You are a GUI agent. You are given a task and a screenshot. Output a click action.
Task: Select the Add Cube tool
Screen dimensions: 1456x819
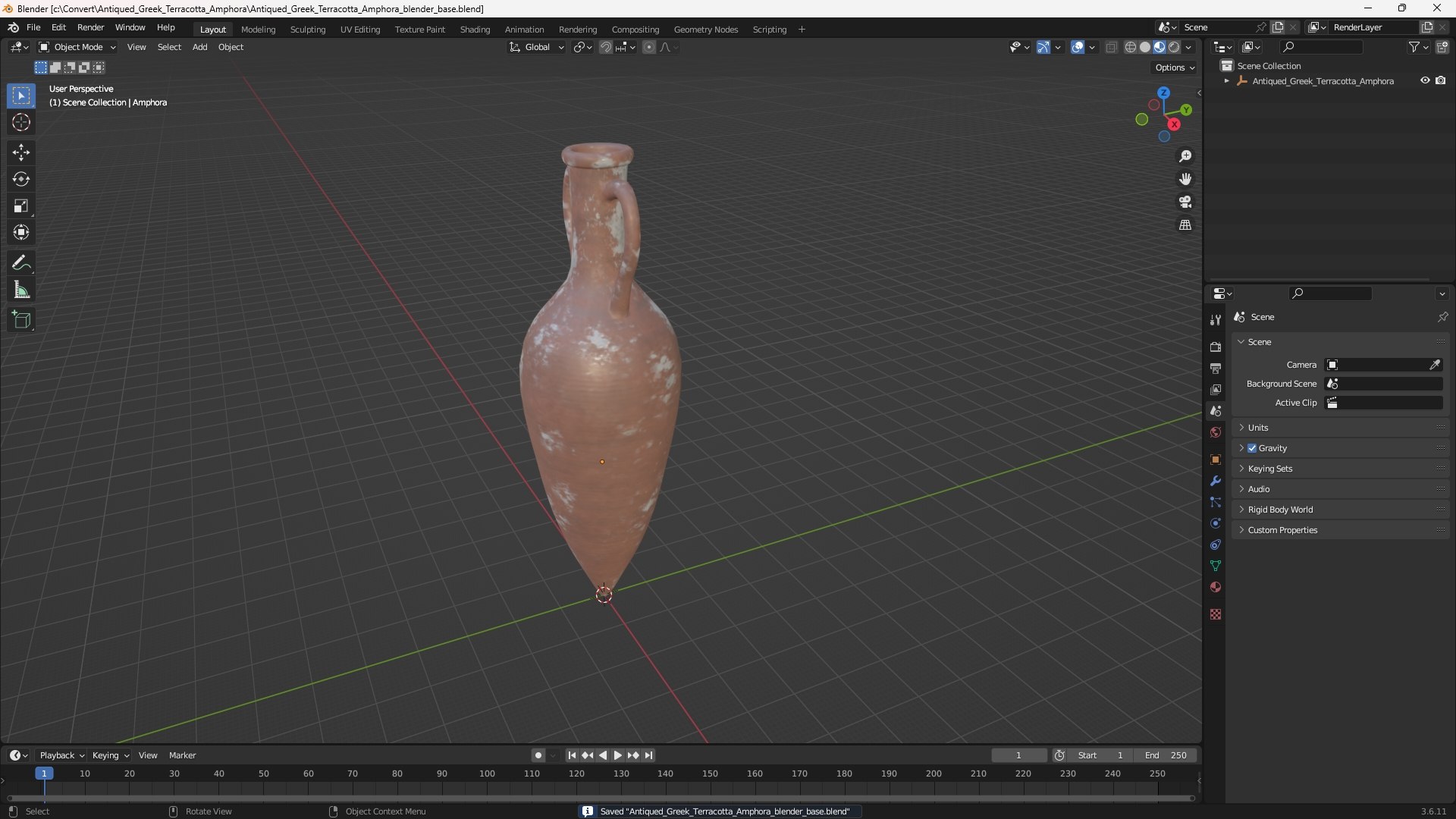pos(21,320)
